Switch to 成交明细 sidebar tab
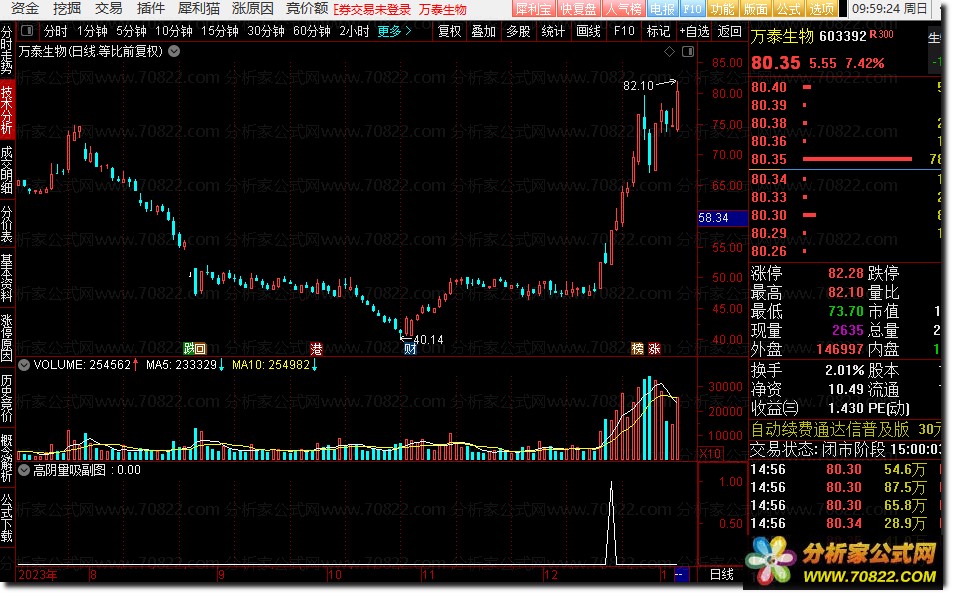 click(7, 170)
